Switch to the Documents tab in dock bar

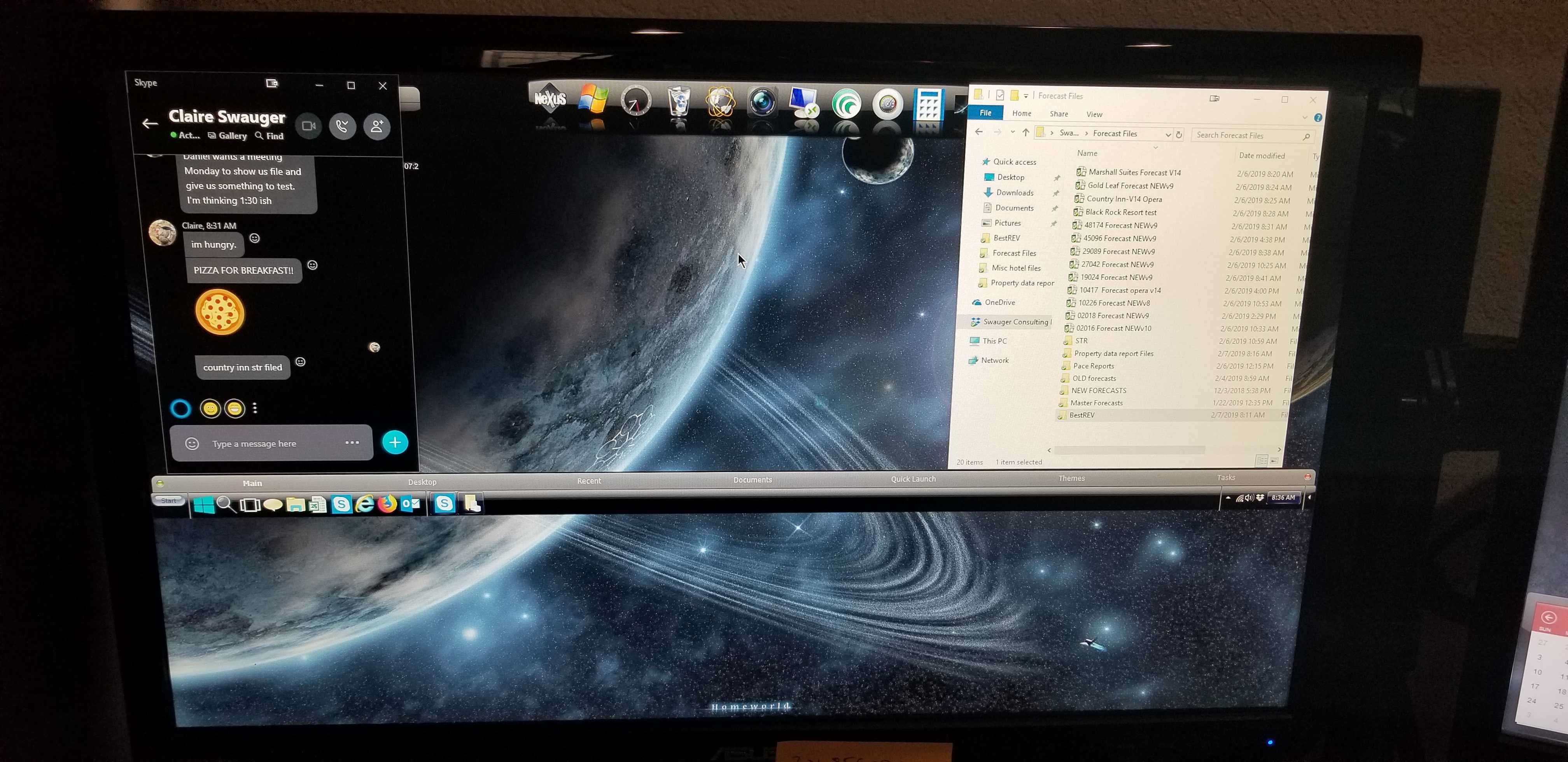pos(752,480)
